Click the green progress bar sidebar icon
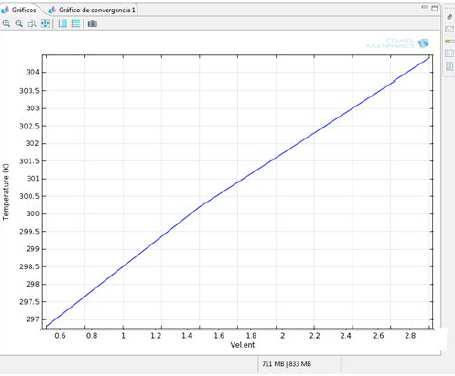The width and height of the screenshot is (455, 376). (449, 41)
